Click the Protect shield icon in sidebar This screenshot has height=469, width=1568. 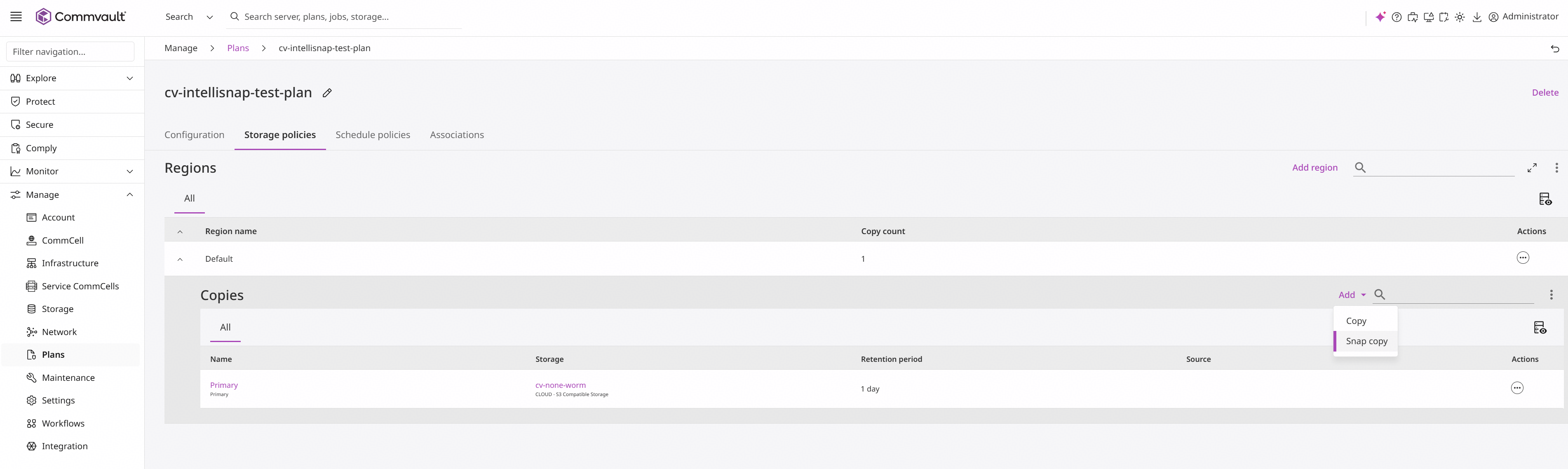(x=16, y=101)
